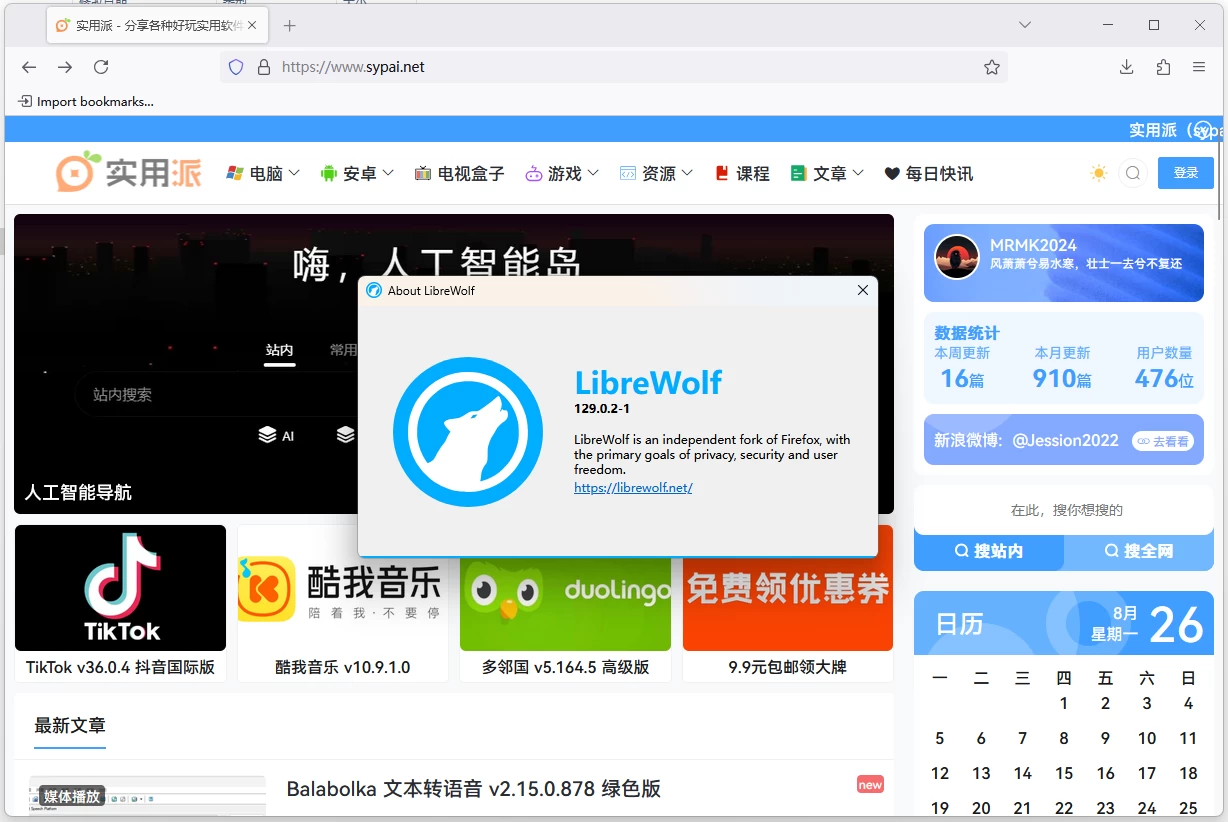Click the LibreWolf wolf logo in the dialog

click(468, 432)
